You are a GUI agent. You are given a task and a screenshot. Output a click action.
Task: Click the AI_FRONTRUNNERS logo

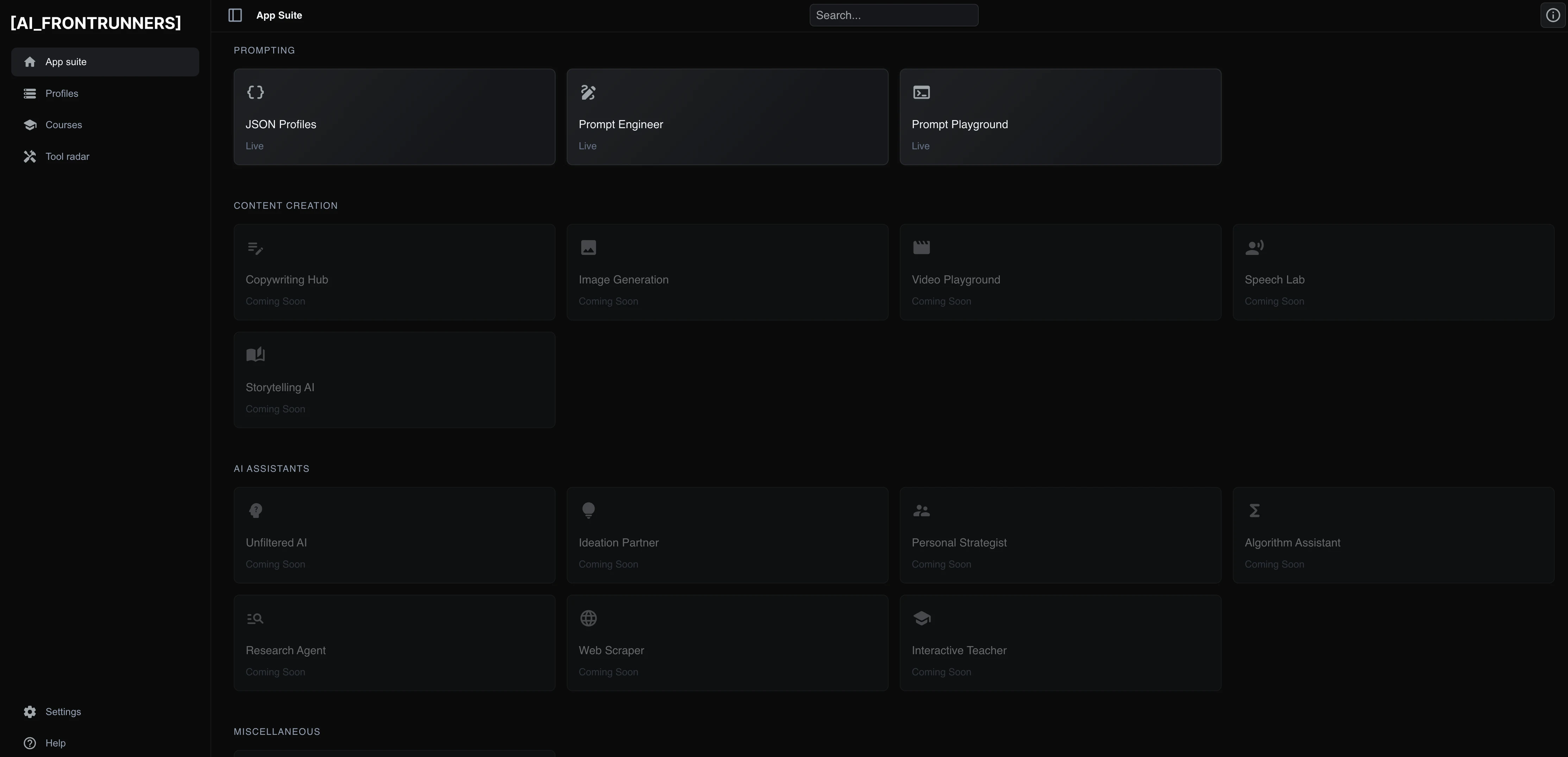point(95,23)
